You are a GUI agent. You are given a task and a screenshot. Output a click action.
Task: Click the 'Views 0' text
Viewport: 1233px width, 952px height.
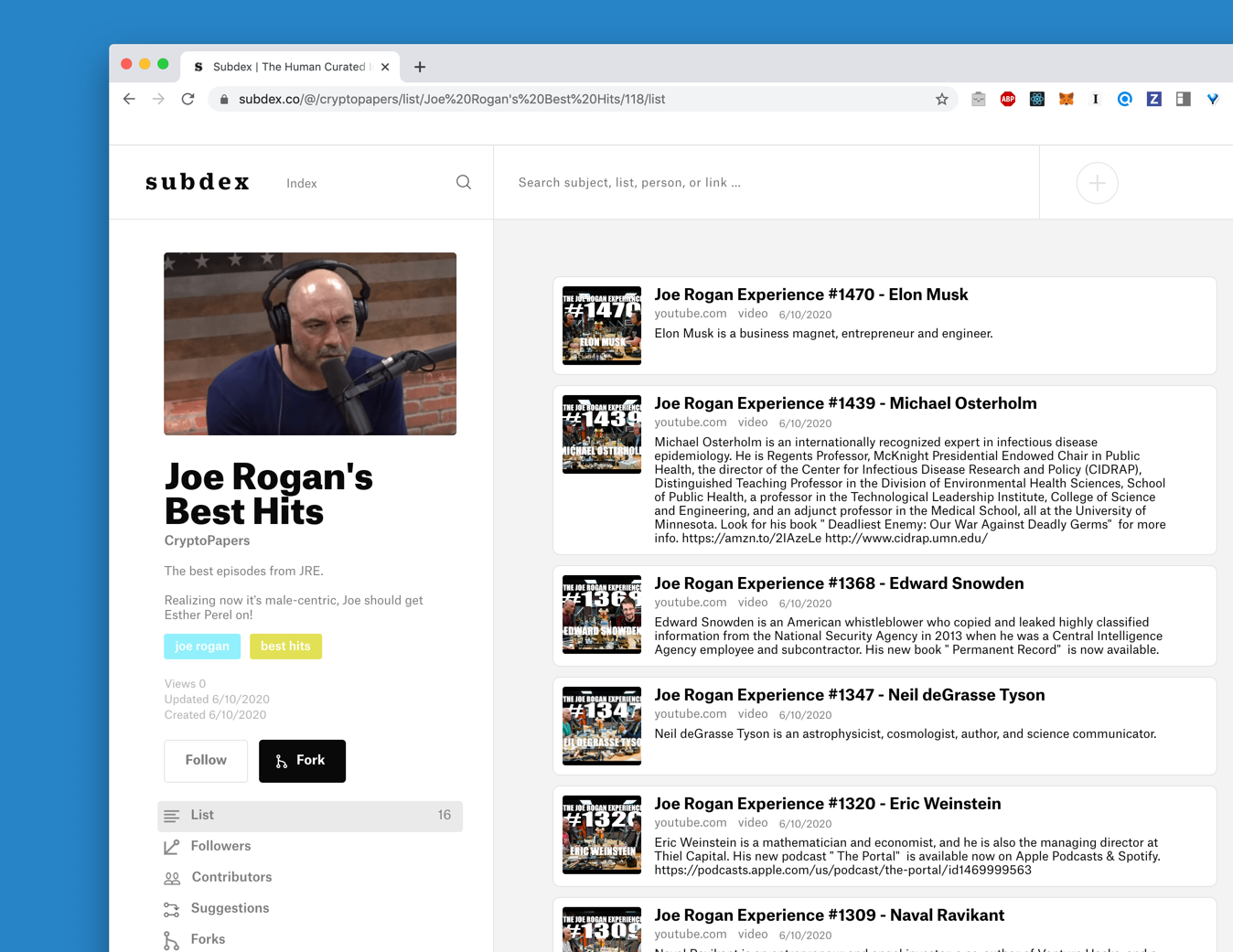[x=185, y=684]
